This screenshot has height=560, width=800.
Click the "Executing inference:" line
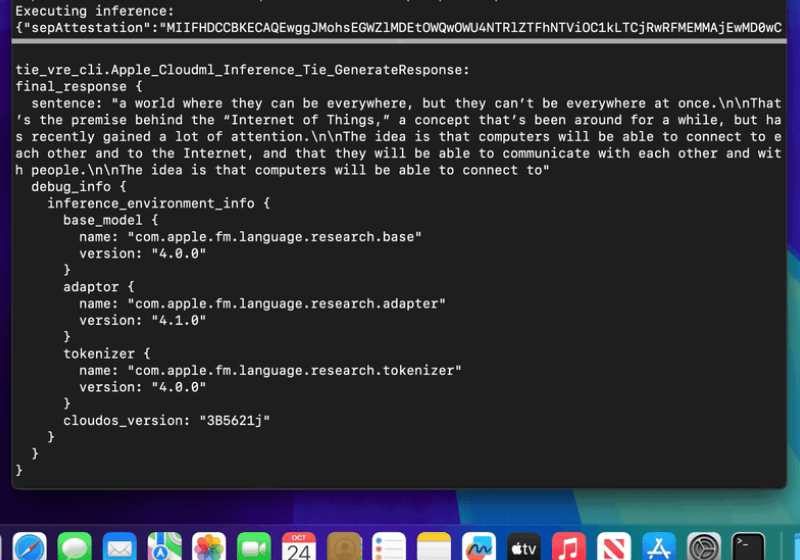pyautogui.click(x=94, y=11)
